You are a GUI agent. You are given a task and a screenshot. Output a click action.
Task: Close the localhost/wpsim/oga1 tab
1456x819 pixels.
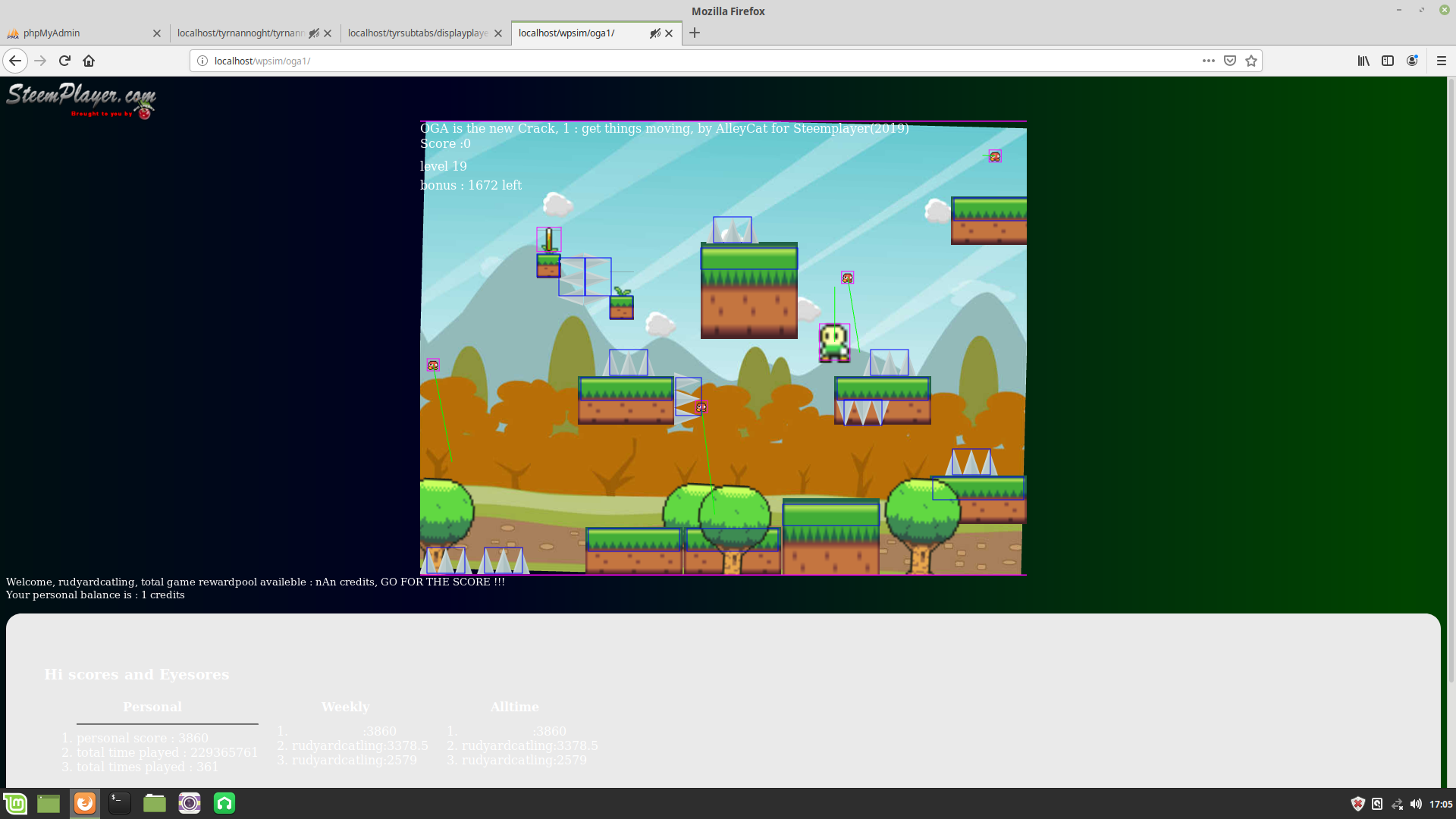pyautogui.click(x=669, y=33)
